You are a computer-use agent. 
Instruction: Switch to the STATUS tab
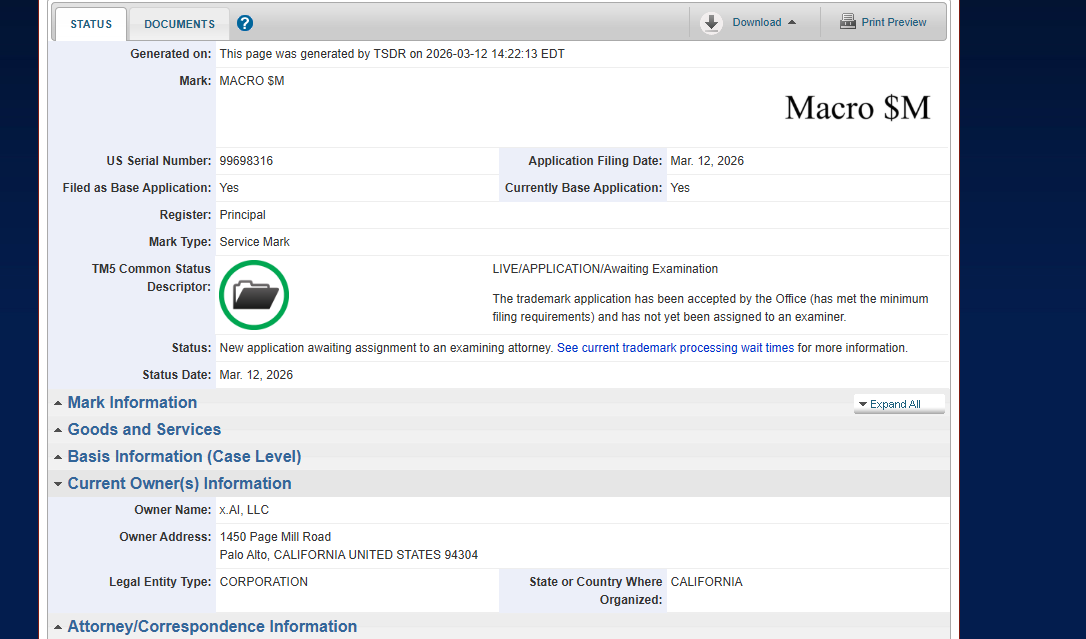(91, 24)
